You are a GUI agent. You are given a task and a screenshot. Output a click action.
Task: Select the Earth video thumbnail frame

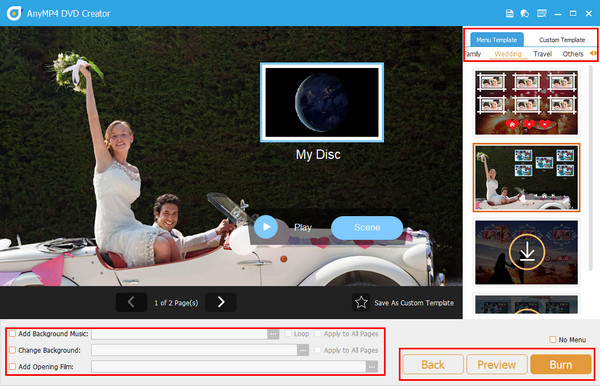(322, 103)
